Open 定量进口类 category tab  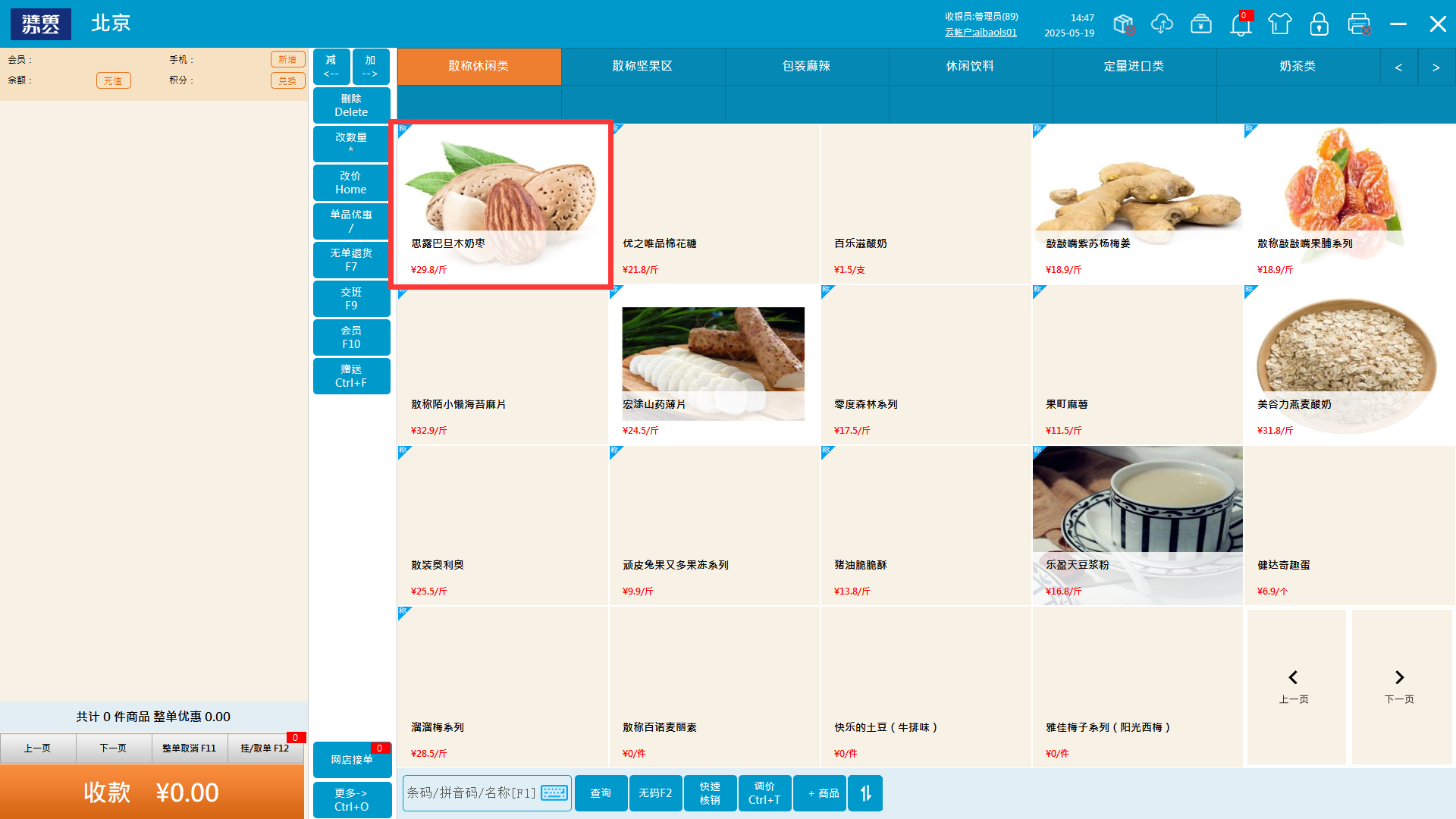click(1134, 67)
